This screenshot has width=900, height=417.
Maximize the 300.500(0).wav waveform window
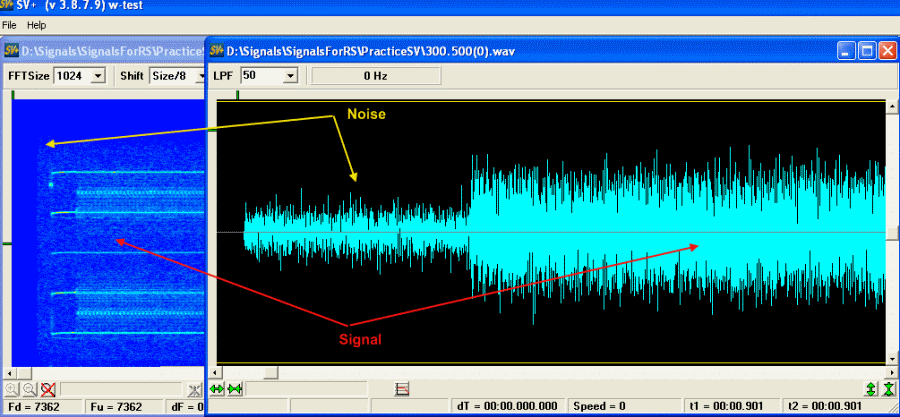(867, 50)
